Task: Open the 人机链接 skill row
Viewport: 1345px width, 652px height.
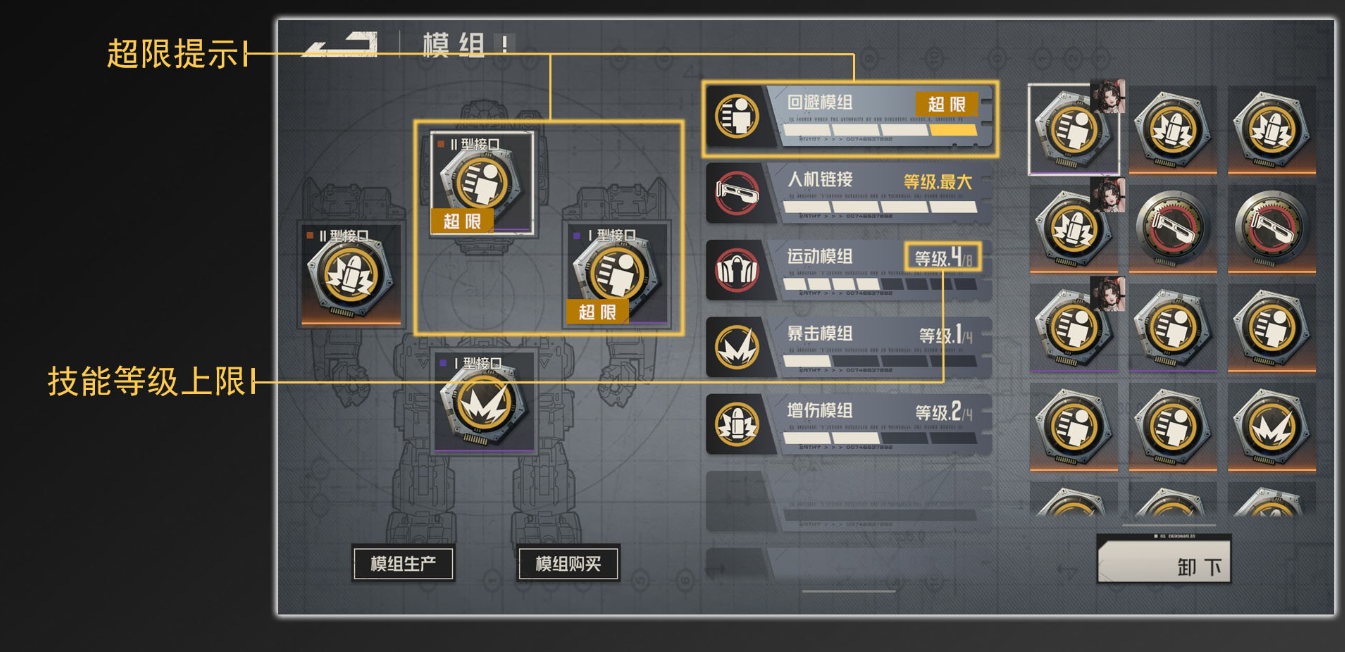Action: [849, 193]
